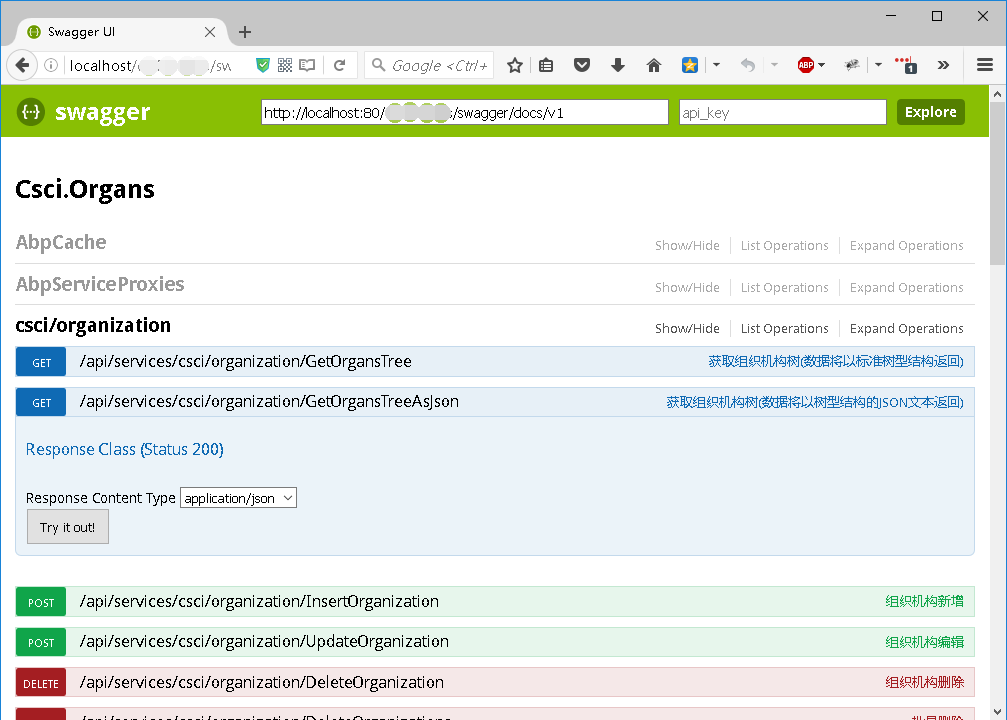Screen dimensions: 1007x720
Task: Click Show/Hide for AbpCache
Action: (687, 245)
